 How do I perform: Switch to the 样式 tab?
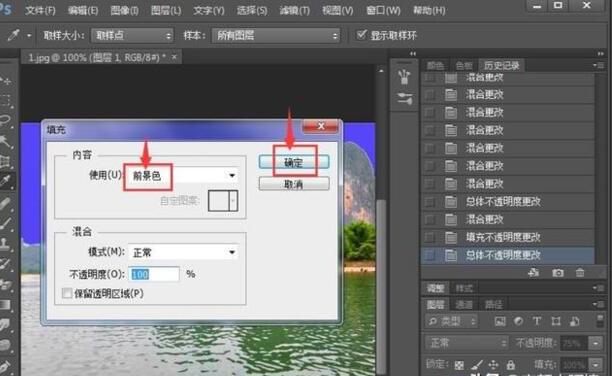[464, 288]
